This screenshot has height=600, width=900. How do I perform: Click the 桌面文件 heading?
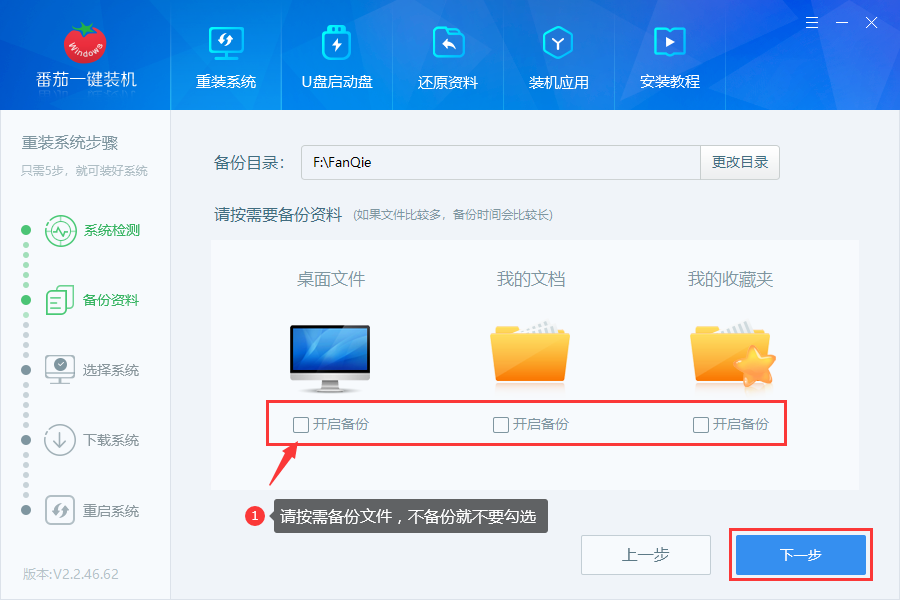[x=331, y=280]
